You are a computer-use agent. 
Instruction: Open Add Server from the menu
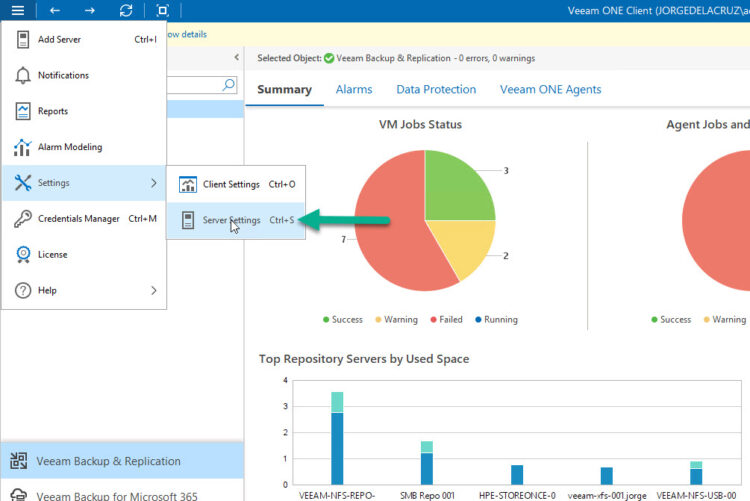pos(60,40)
